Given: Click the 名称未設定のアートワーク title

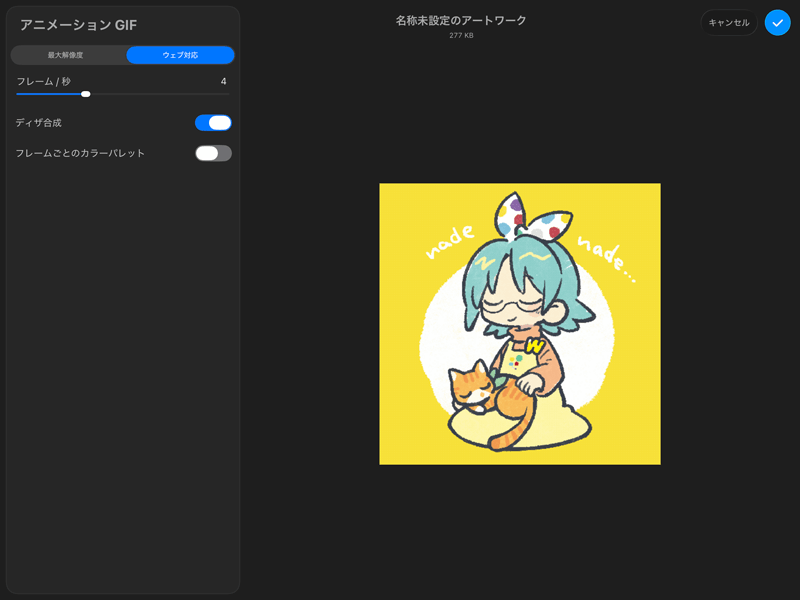Looking at the screenshot, I should pyautogui.click(x=461, y=20).
